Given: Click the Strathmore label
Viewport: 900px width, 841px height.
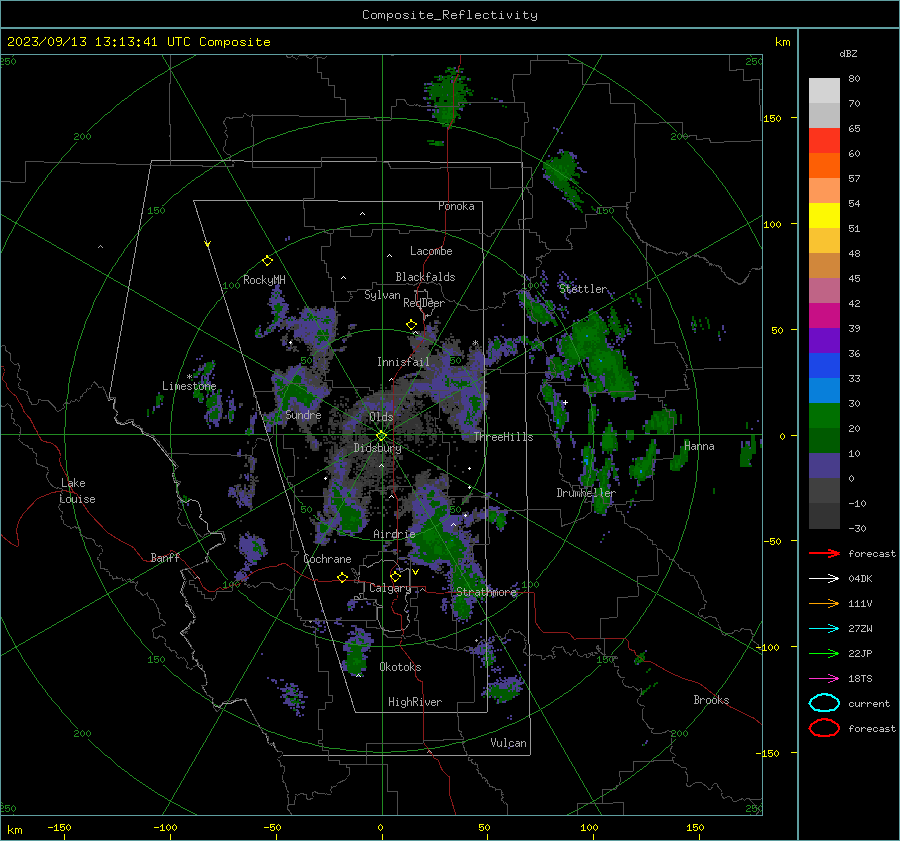Looking at the screenshot, I should 486,592.
